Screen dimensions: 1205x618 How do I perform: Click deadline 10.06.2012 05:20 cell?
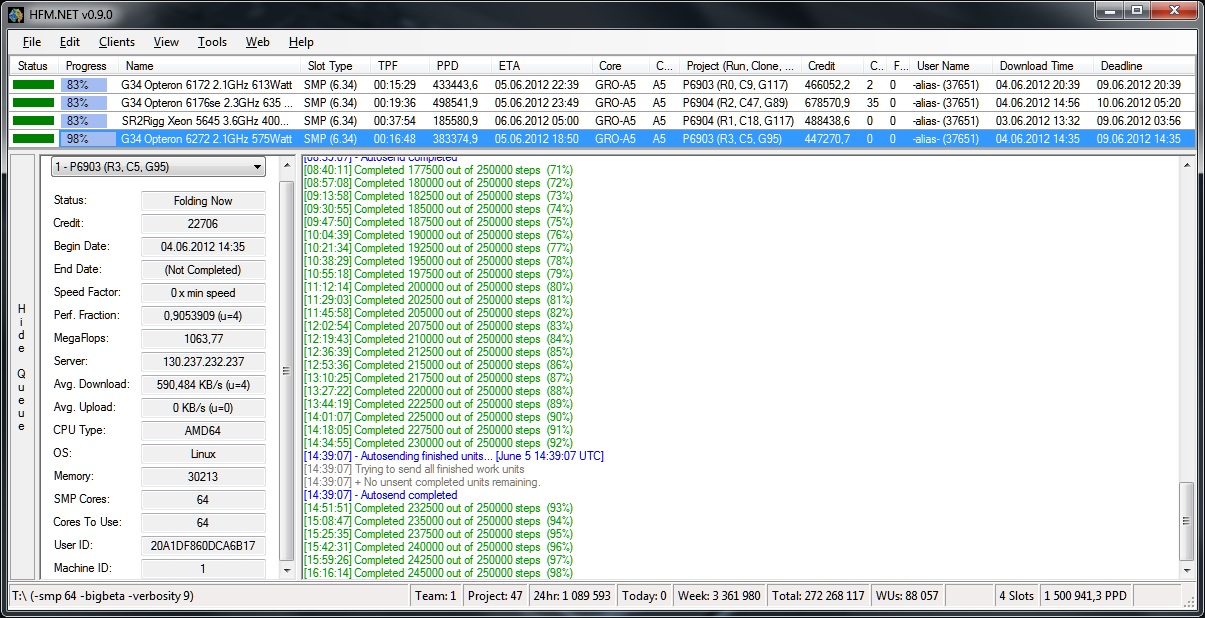[1138, 102]
